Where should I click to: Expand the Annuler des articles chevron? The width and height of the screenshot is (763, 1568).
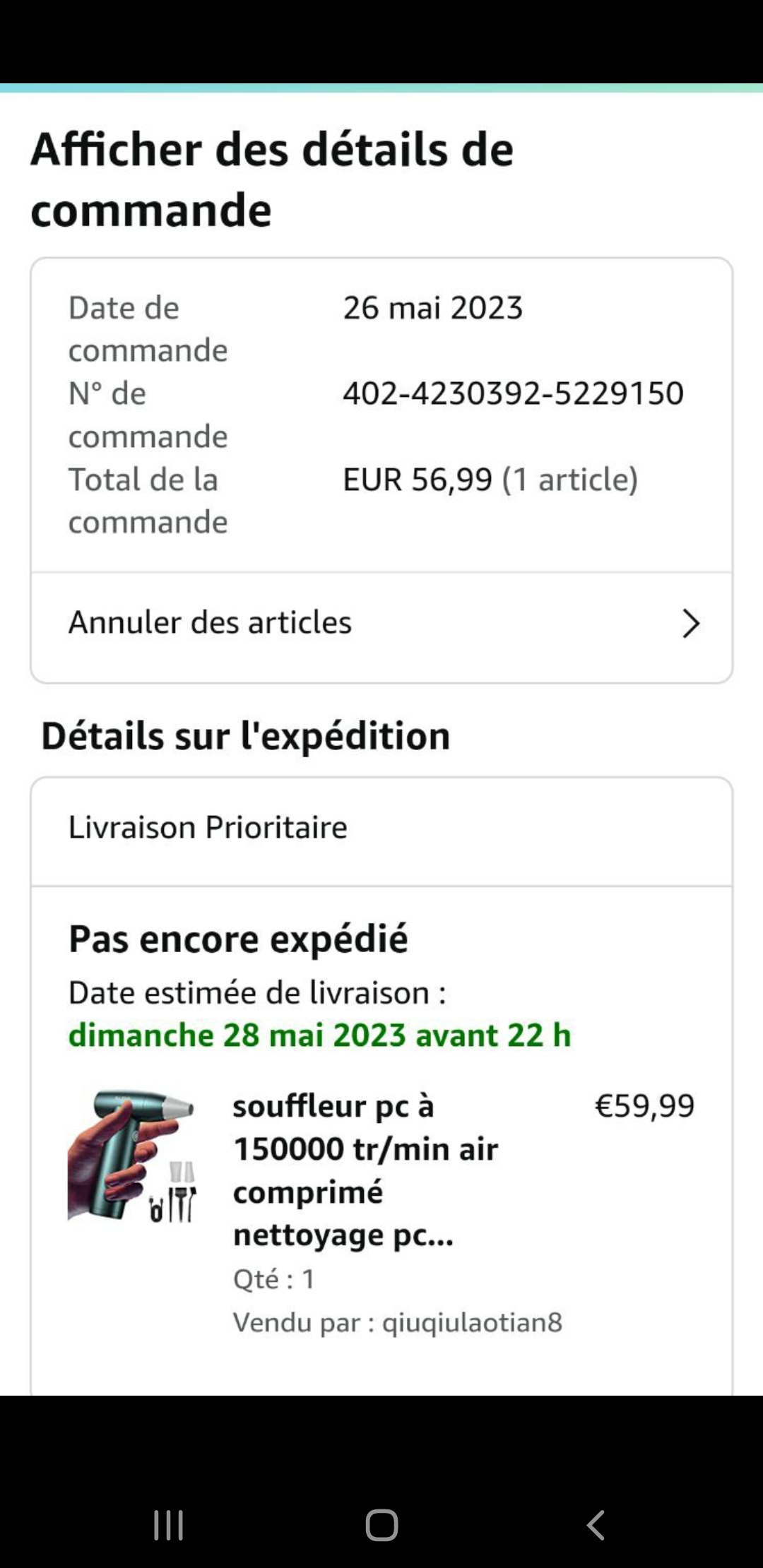tap(690, 624)
